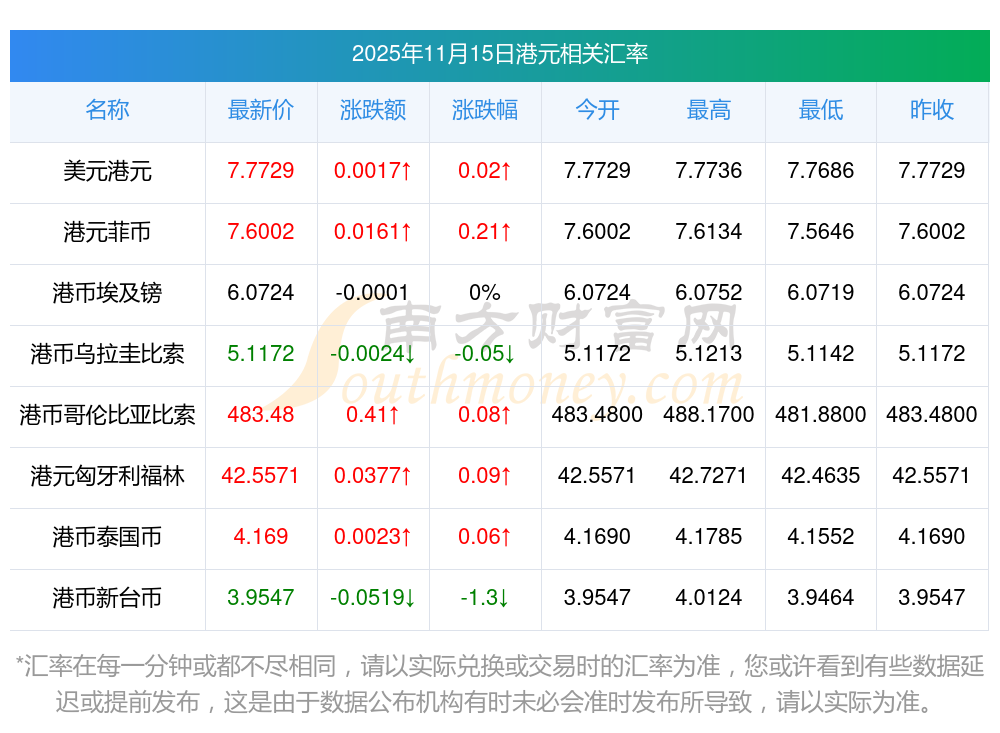Select change amount 0.0023↑
Image resolution: width=1000 pixels, height=733 pixels.
click(373, 537)
